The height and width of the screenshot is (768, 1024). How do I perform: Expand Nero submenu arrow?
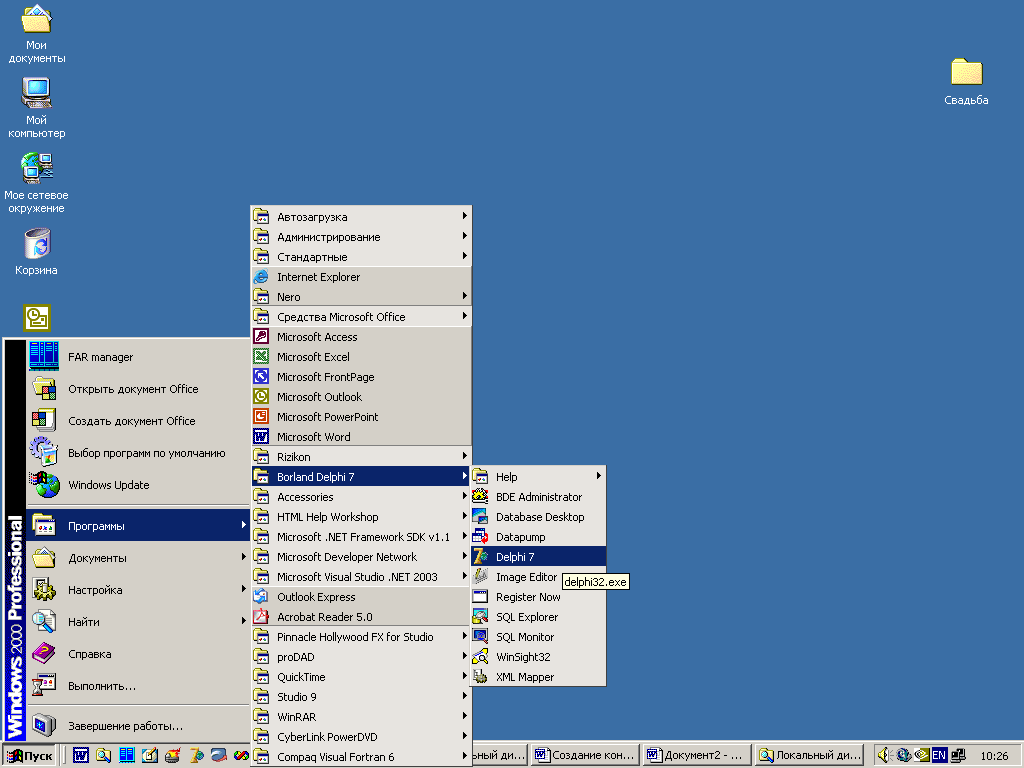click(x=464, y=296)
